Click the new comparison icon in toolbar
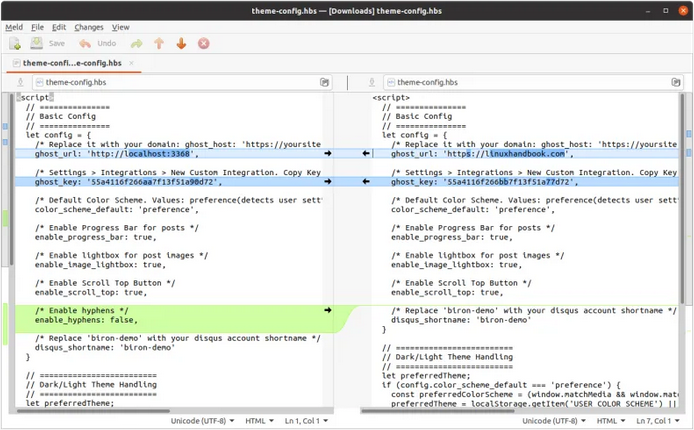This screenshot has height=430, width=694. point(15,43)
